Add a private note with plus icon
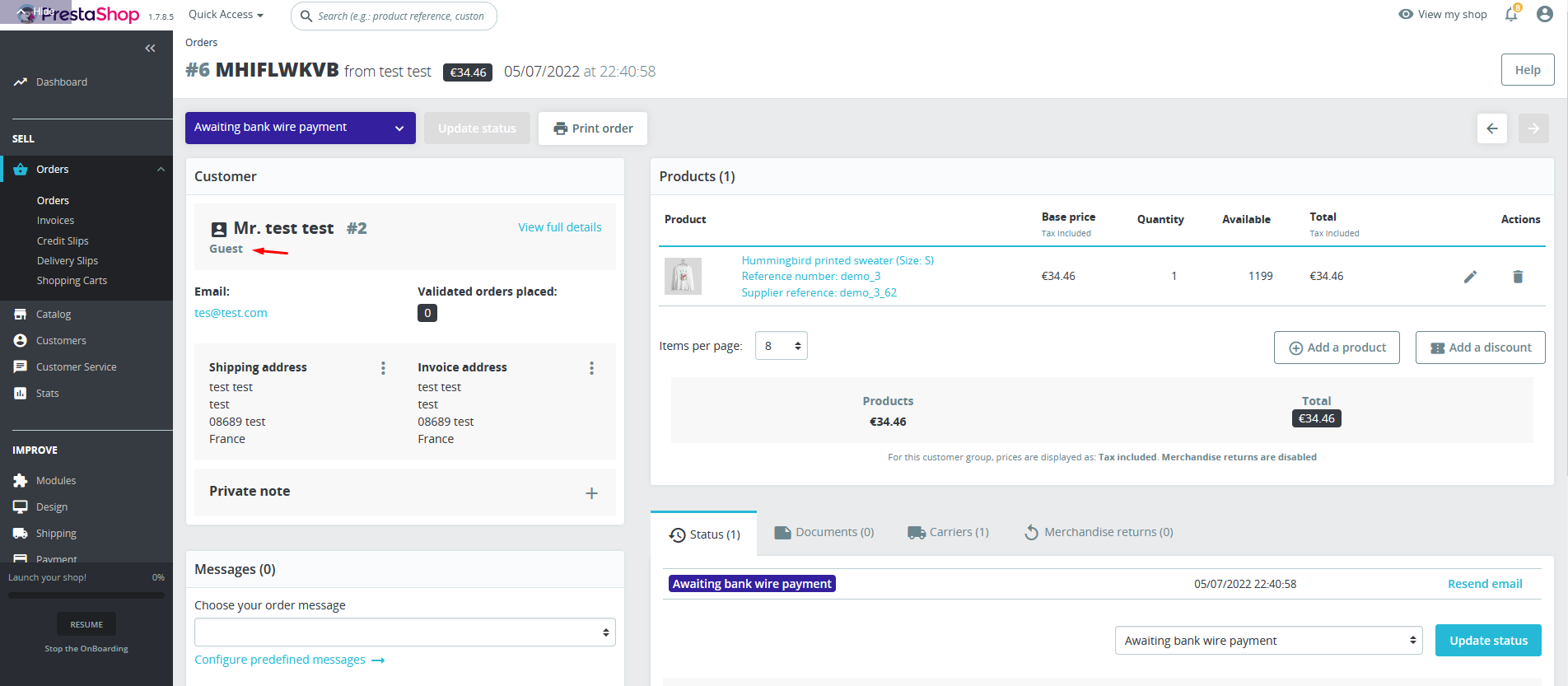This screenshot has height=686, width=1568. [x=591, y=493]
